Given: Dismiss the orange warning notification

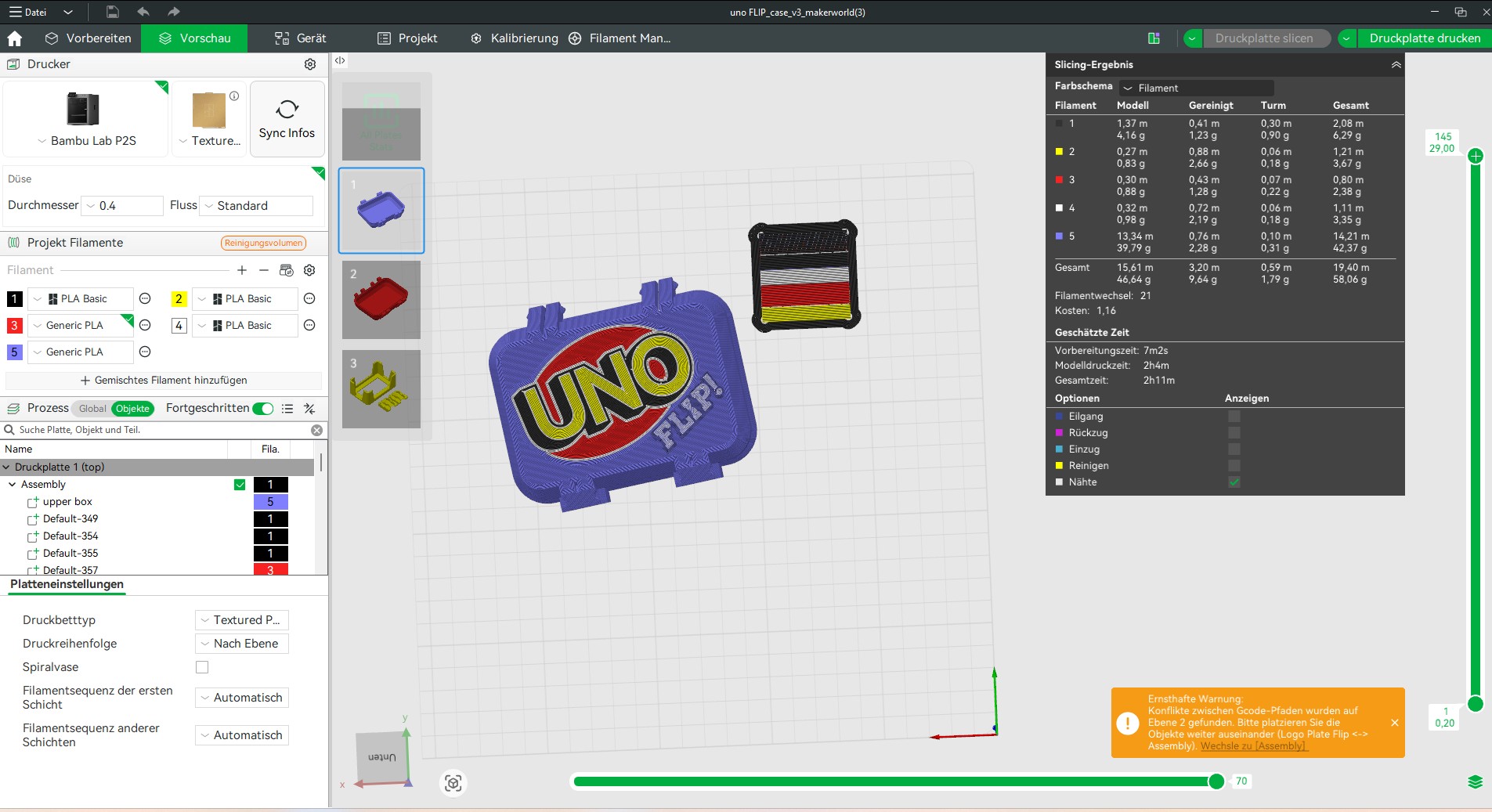Looking at the screenshot, I should click(1395, 723).
